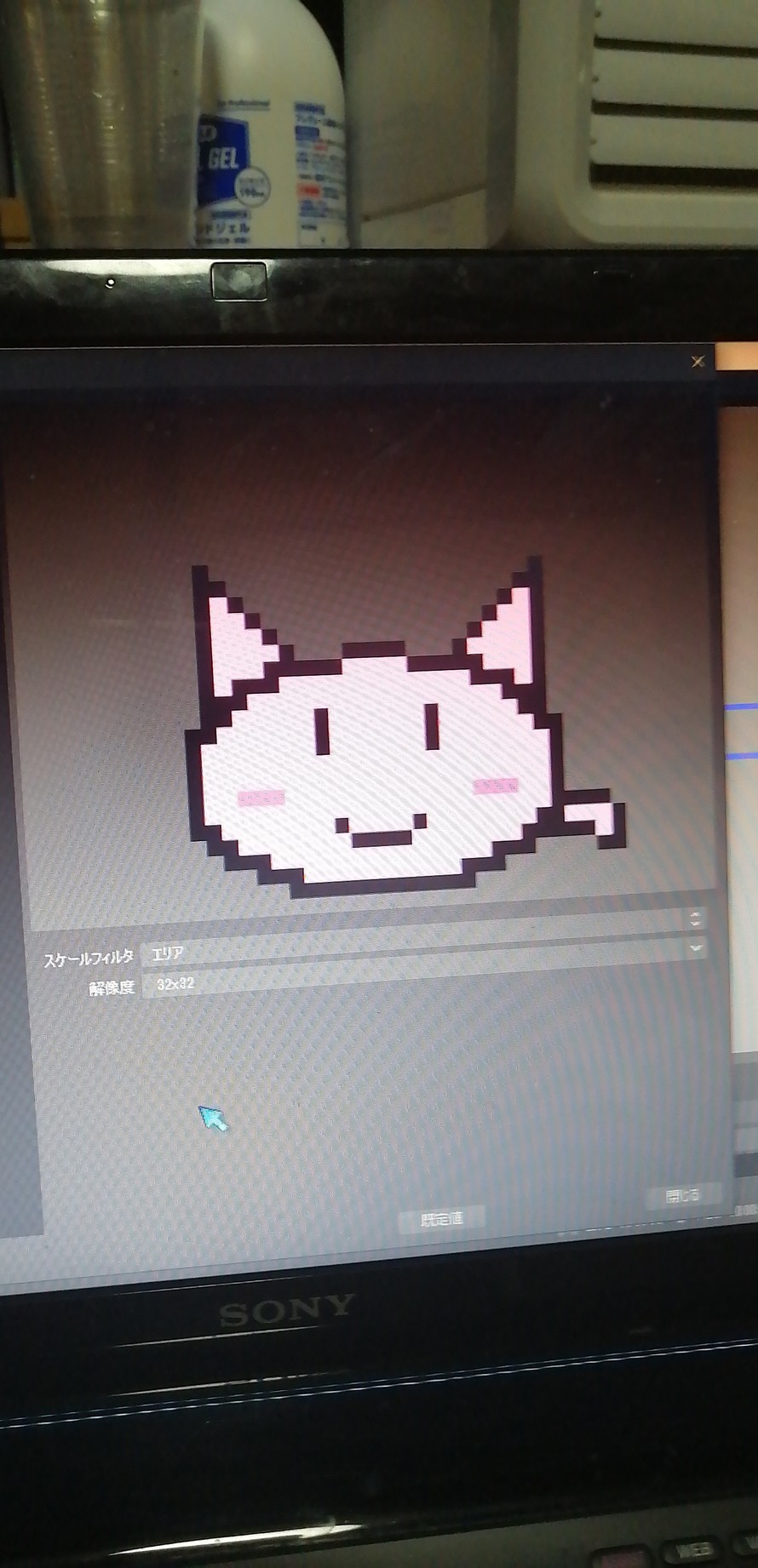Close the filter dialog with the X
758x1568 pixels.
[x=698, y=362]
